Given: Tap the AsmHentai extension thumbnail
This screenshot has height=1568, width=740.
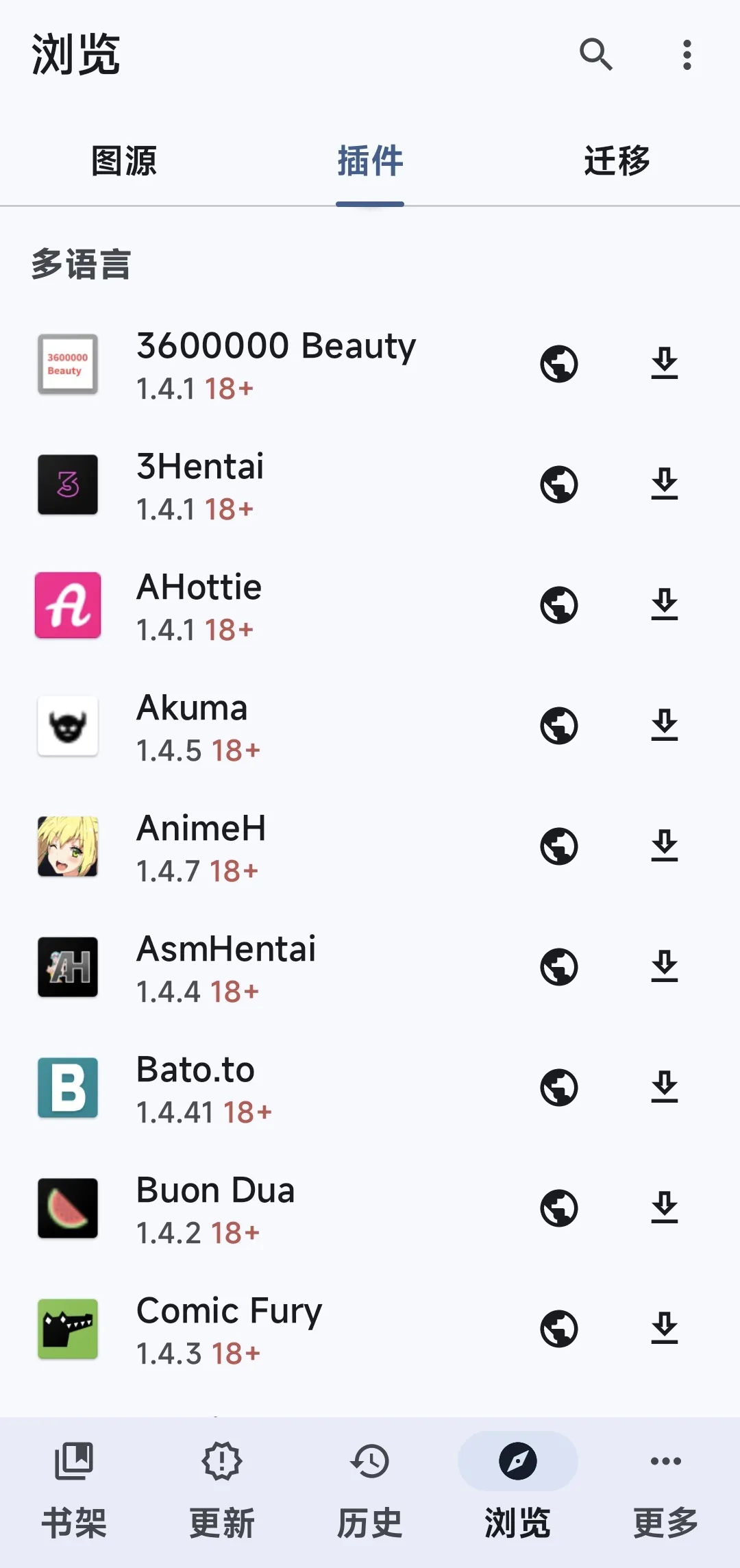Looking at the screenshot, I should pyautogui.click(x=68, y=967).
